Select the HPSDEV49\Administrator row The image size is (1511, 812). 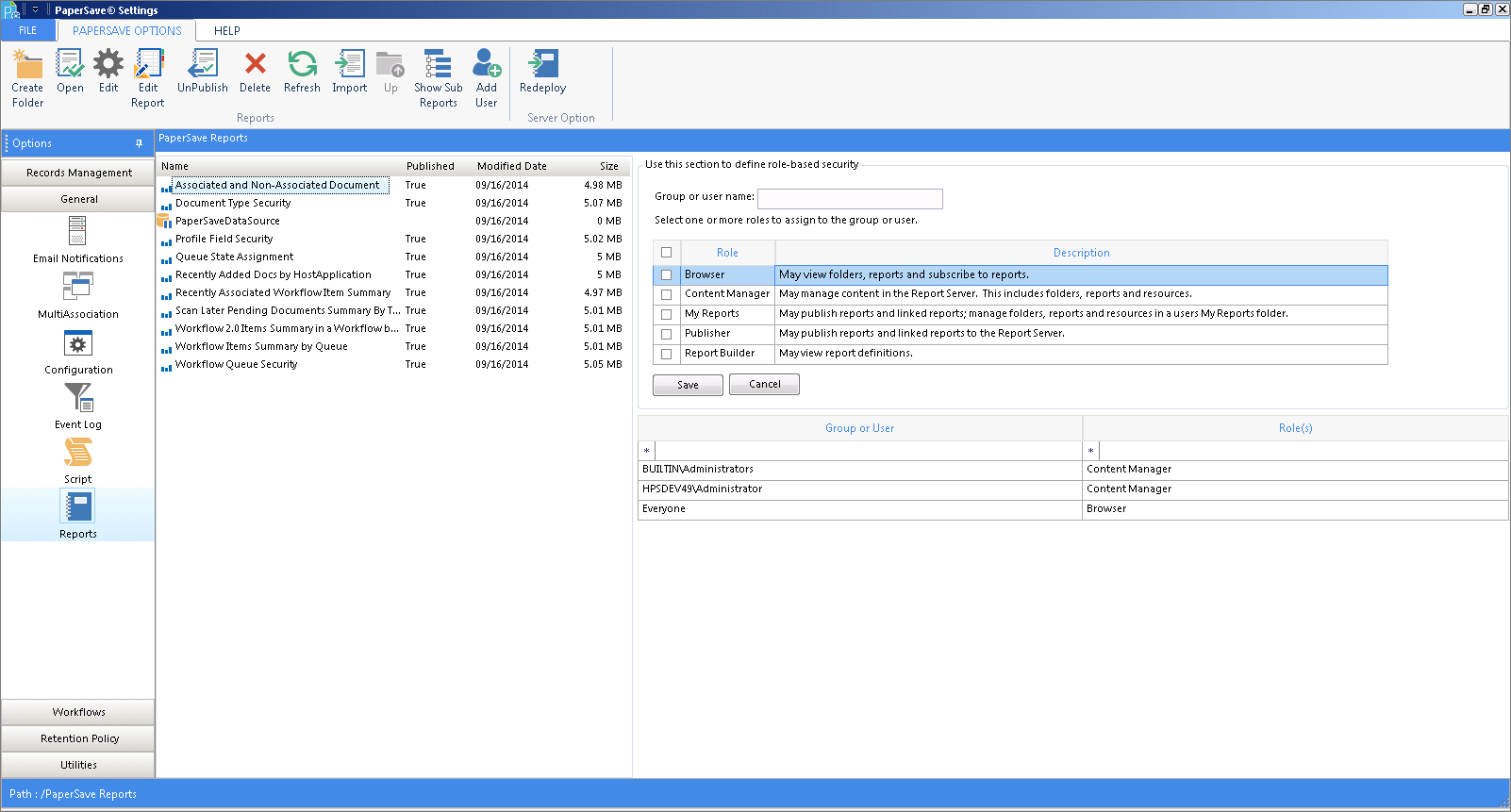tap(1073, 489)
